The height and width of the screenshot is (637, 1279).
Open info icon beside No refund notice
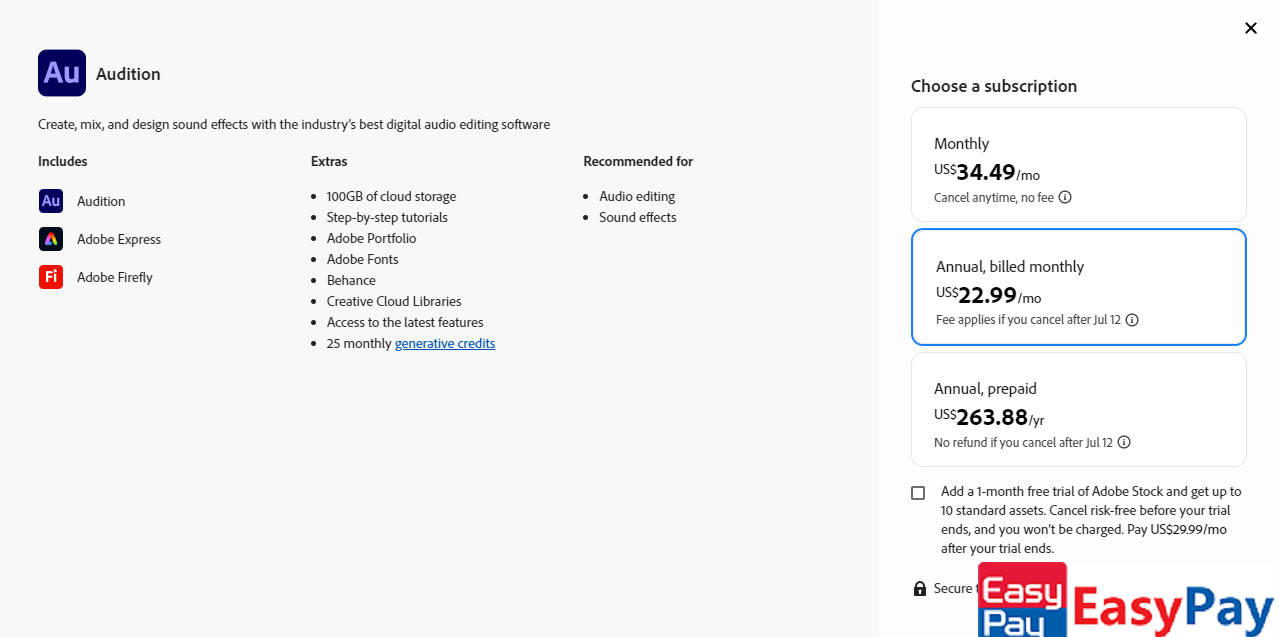tap(1124, 442)
